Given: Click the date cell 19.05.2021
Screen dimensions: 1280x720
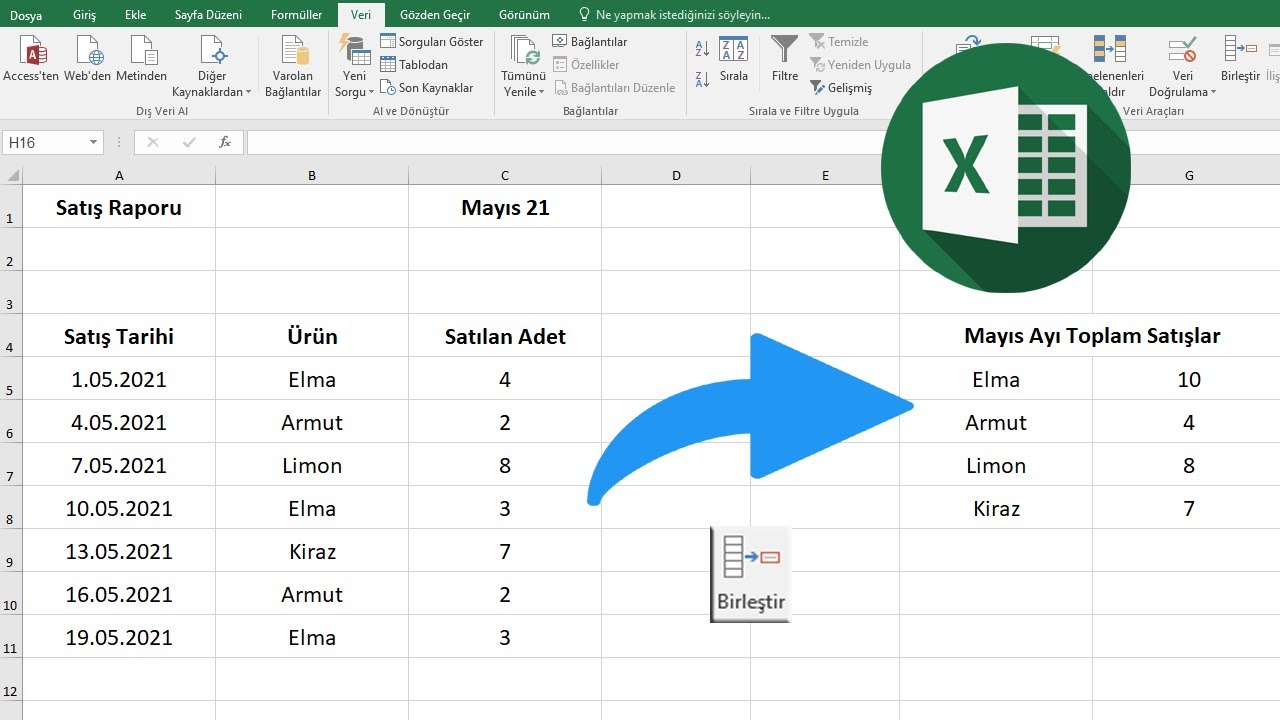Looking at the screenshot, I should click(x=119, y=637).
